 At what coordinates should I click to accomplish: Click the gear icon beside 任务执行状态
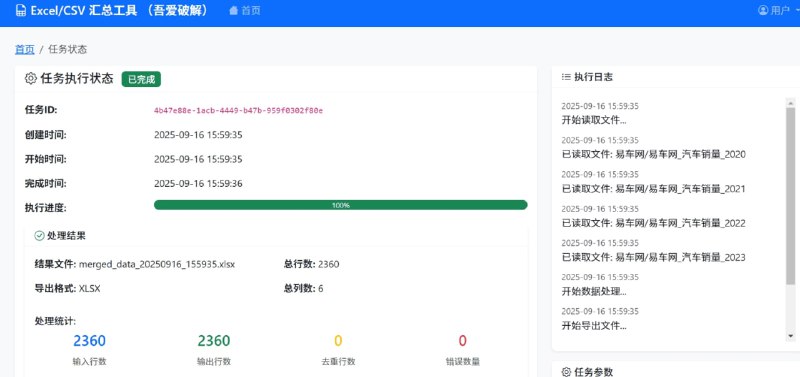(31, 79)
